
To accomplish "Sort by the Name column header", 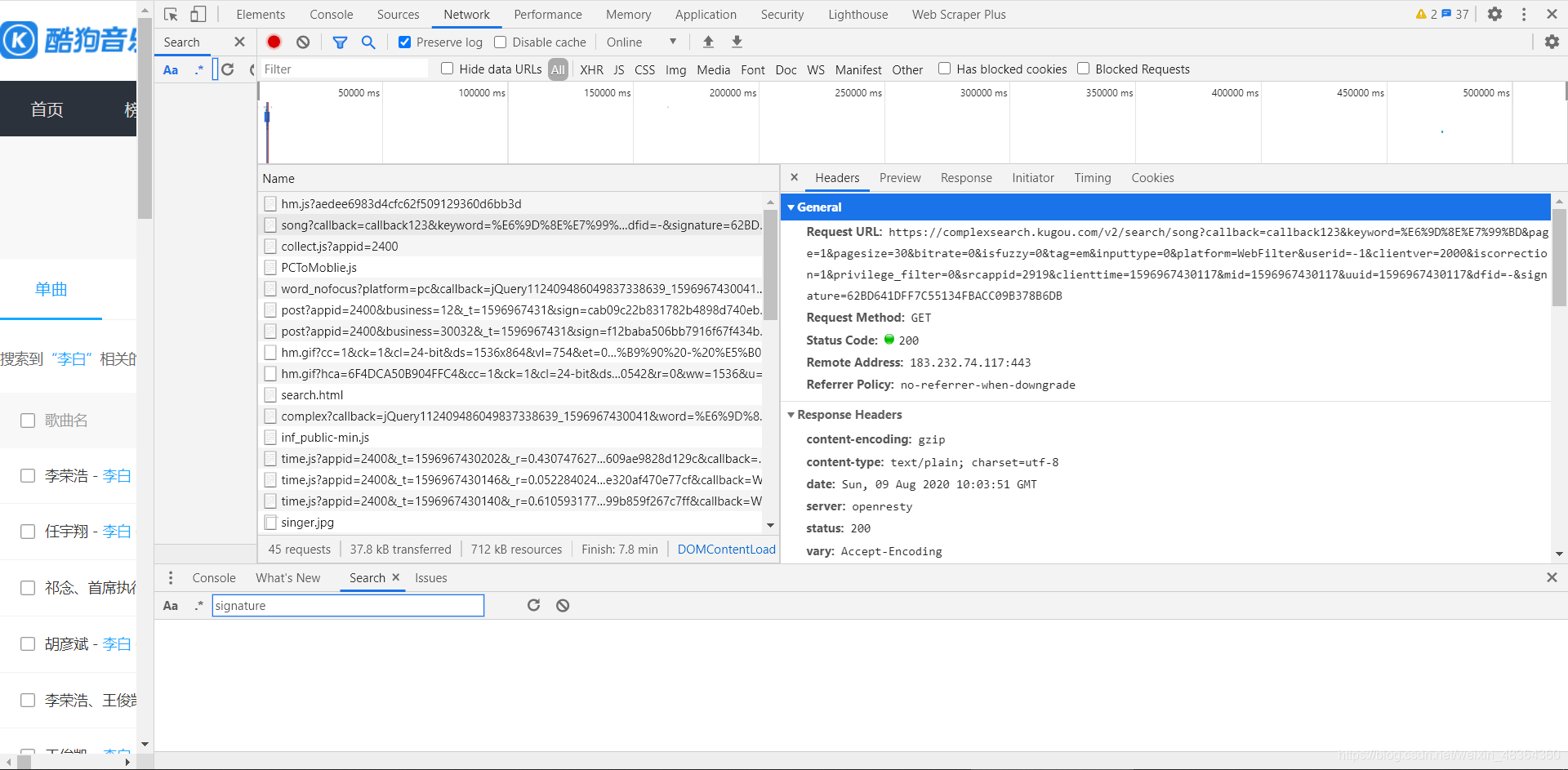I will click(x=518, y=178).
